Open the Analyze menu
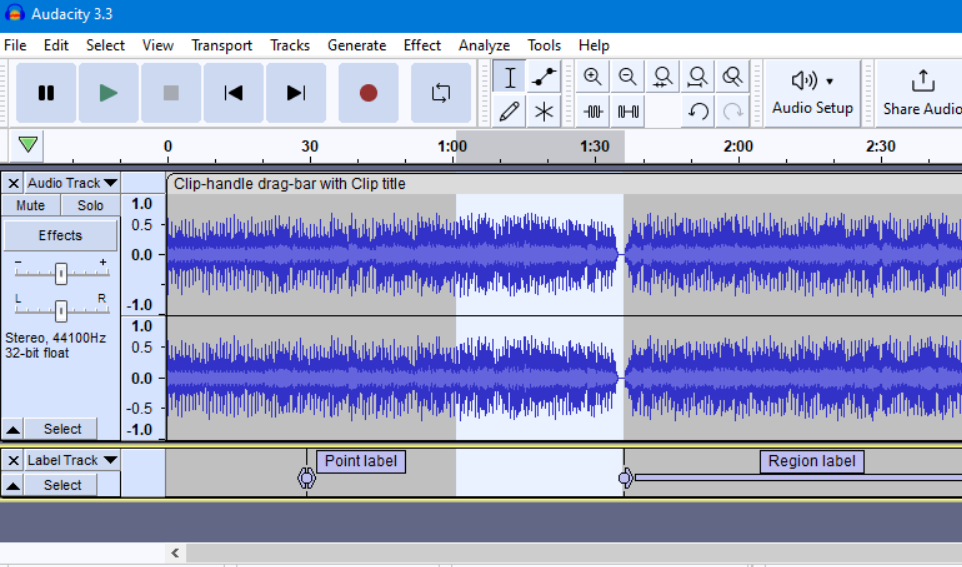The width and height of the screenshot is (962, 567). click(484, 45)
